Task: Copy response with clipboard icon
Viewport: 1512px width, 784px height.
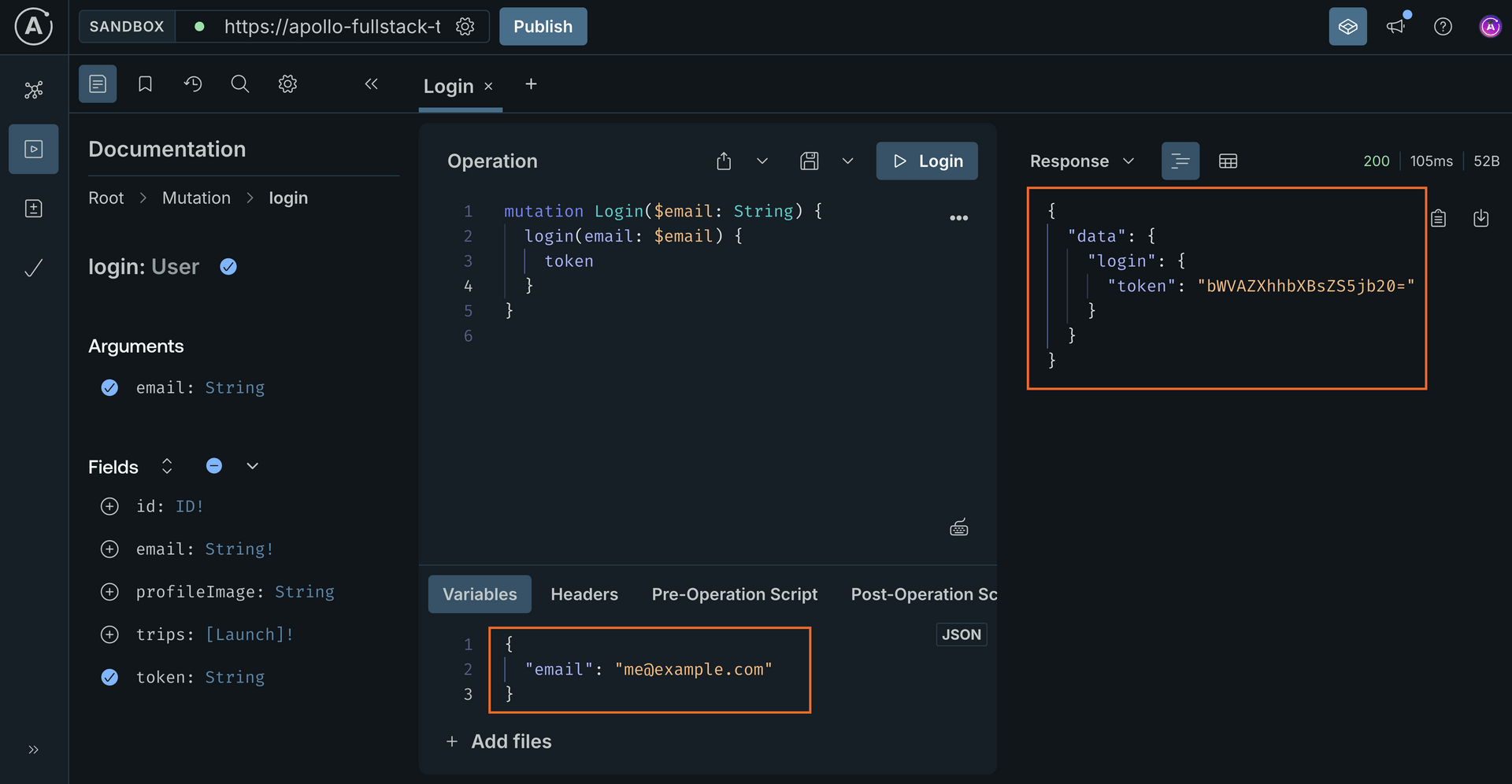Action: coord(1438,218)
